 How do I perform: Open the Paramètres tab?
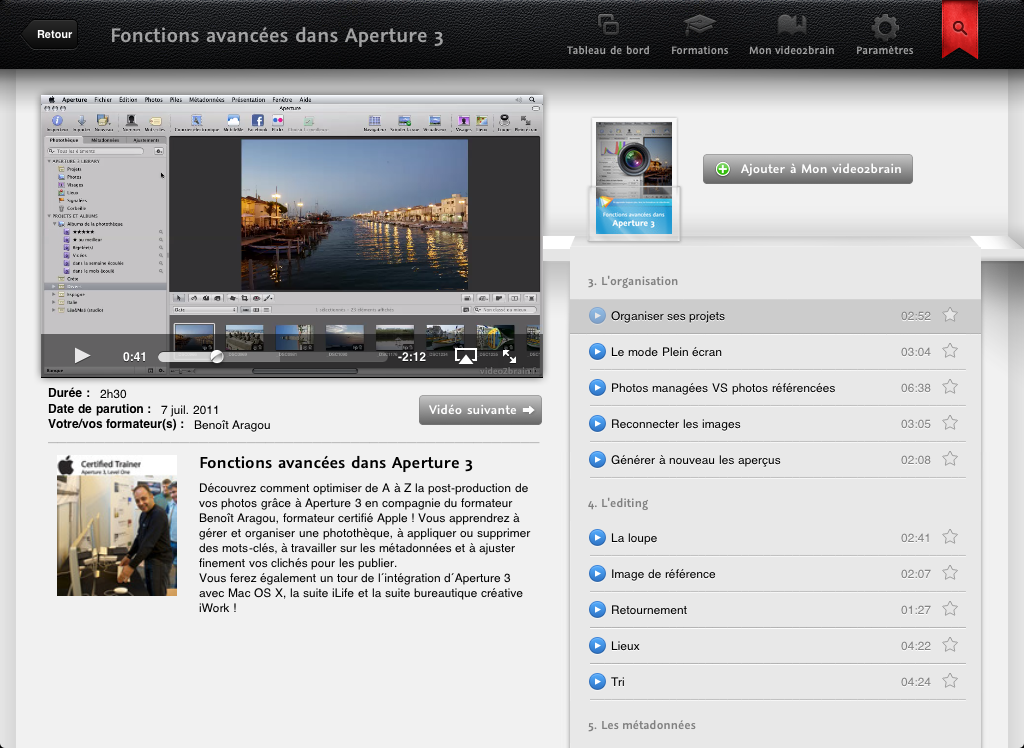(885, 35)
